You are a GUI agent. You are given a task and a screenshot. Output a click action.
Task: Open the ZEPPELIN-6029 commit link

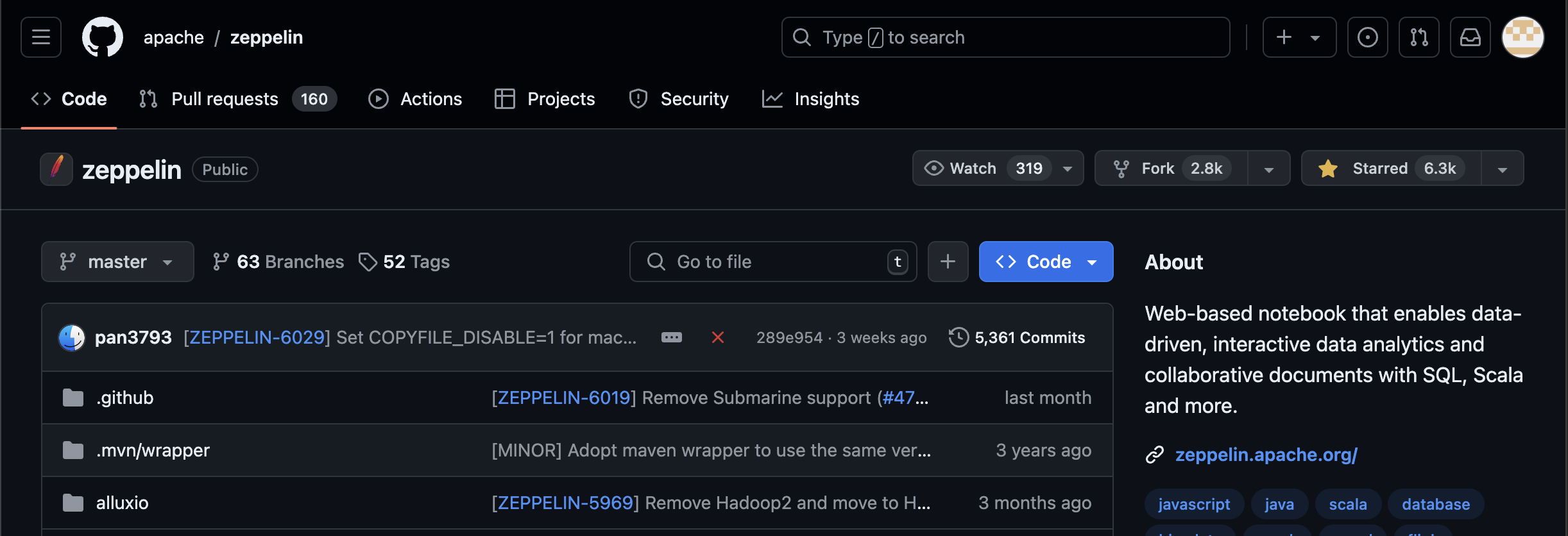tap(257, 337)
